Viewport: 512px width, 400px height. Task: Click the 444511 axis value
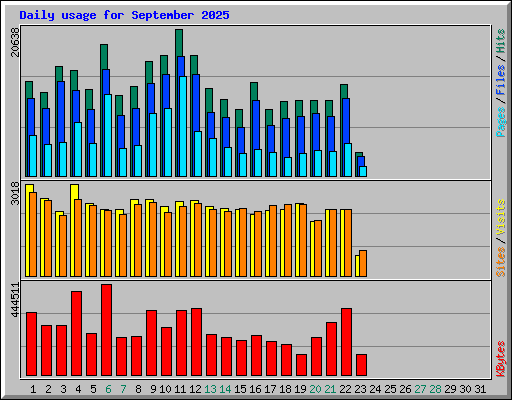point(15,300)
